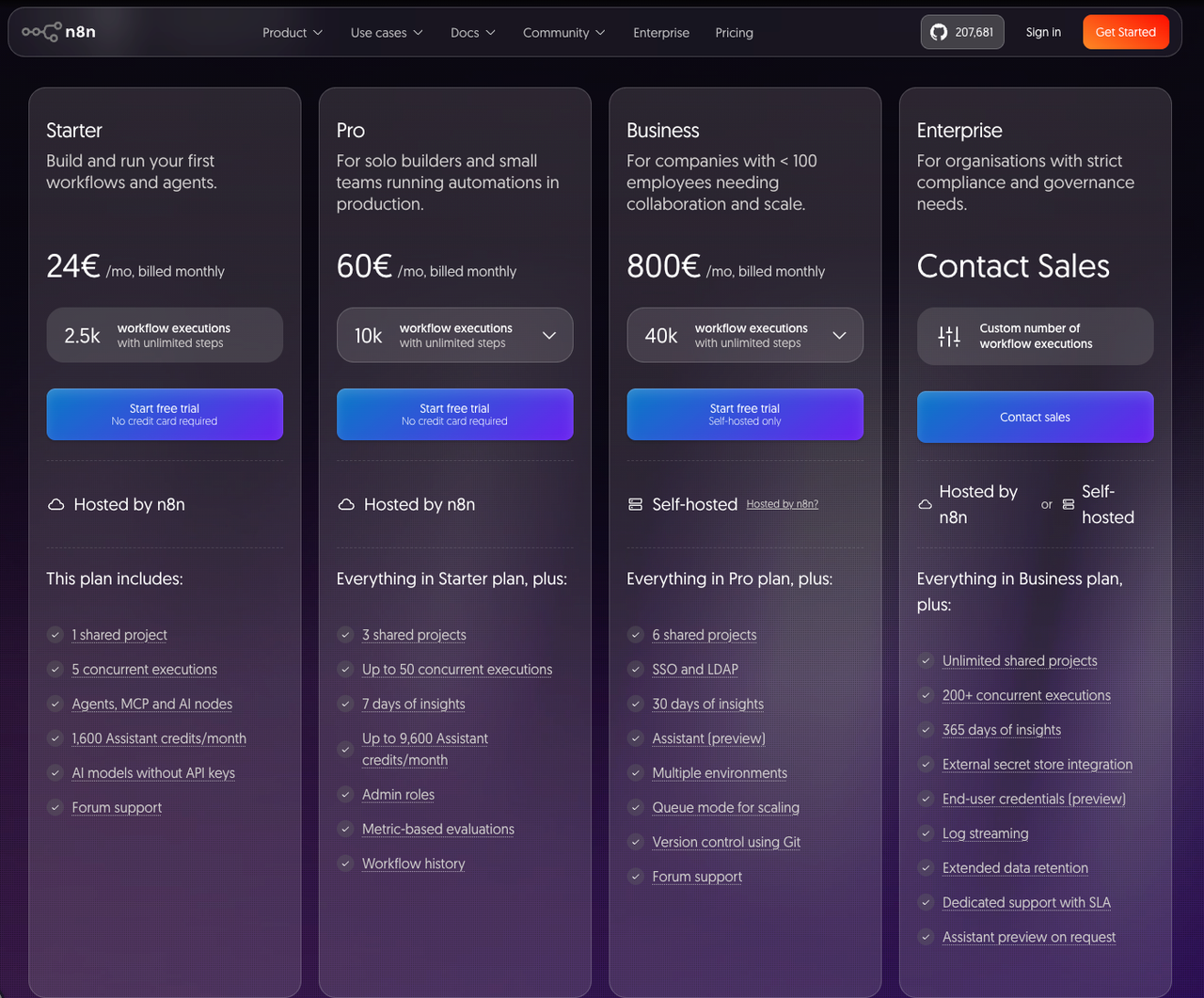The image size is (1204, 998).
Task: Open the GitHub stars button showing 207,681
Action: click(x=962, y=32)
